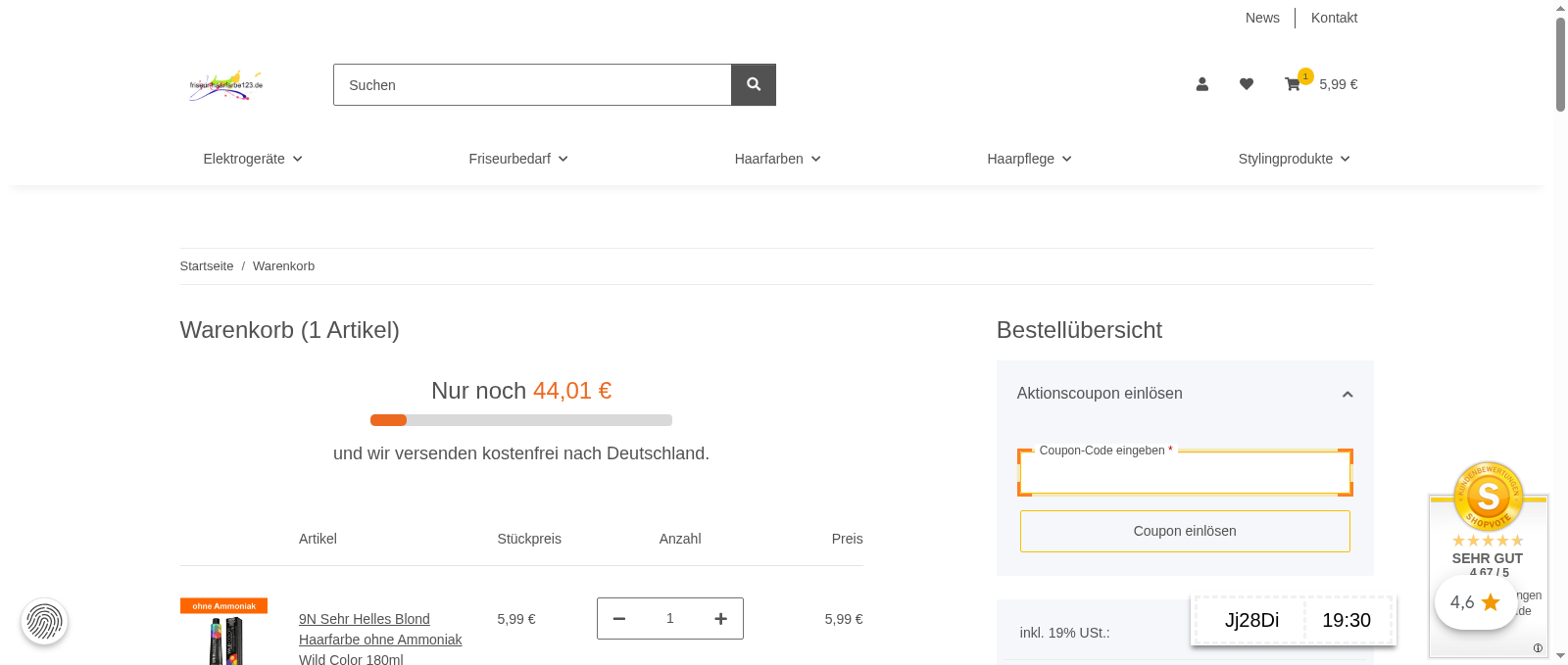Click the Jj28Di code text

(x=1251, y=620)
